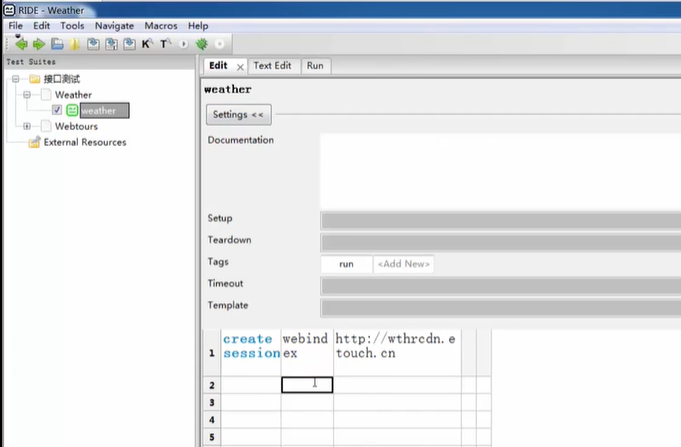Open the Edit menu
This screenshot has height=447, width=681.
pos(42,26)
